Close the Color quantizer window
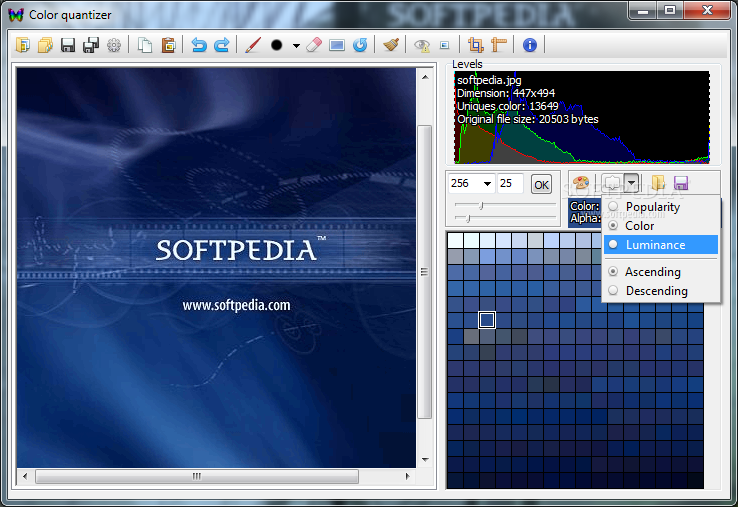Image resolution: width=738 pixels, height=507 pixels. pyautogui.click(x=707, y=10)
